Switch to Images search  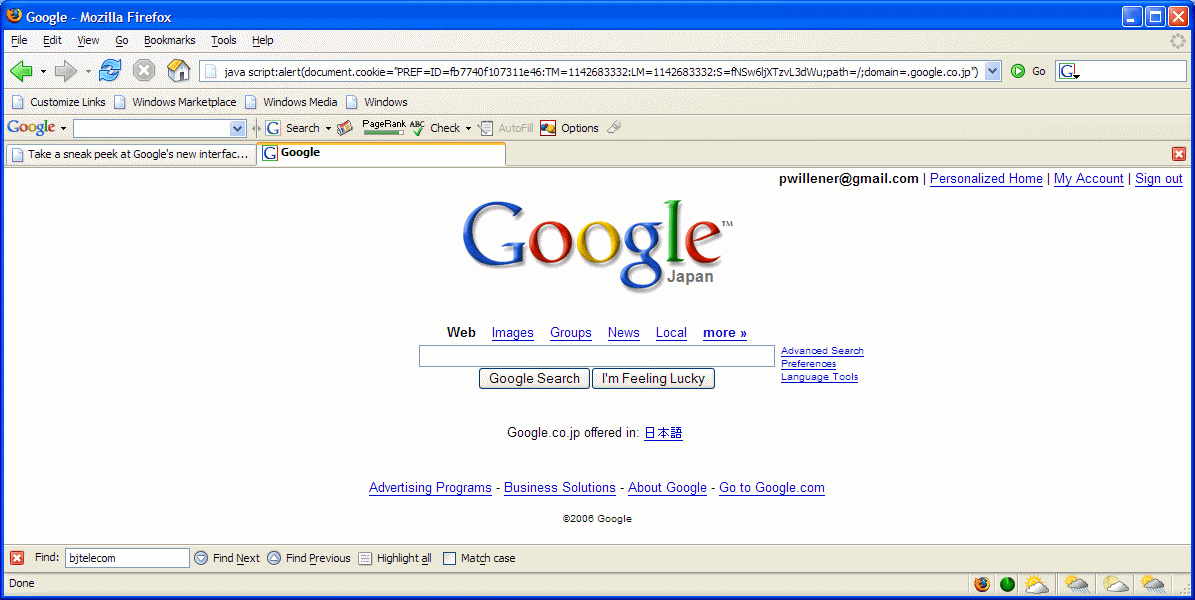coord(512,332)
